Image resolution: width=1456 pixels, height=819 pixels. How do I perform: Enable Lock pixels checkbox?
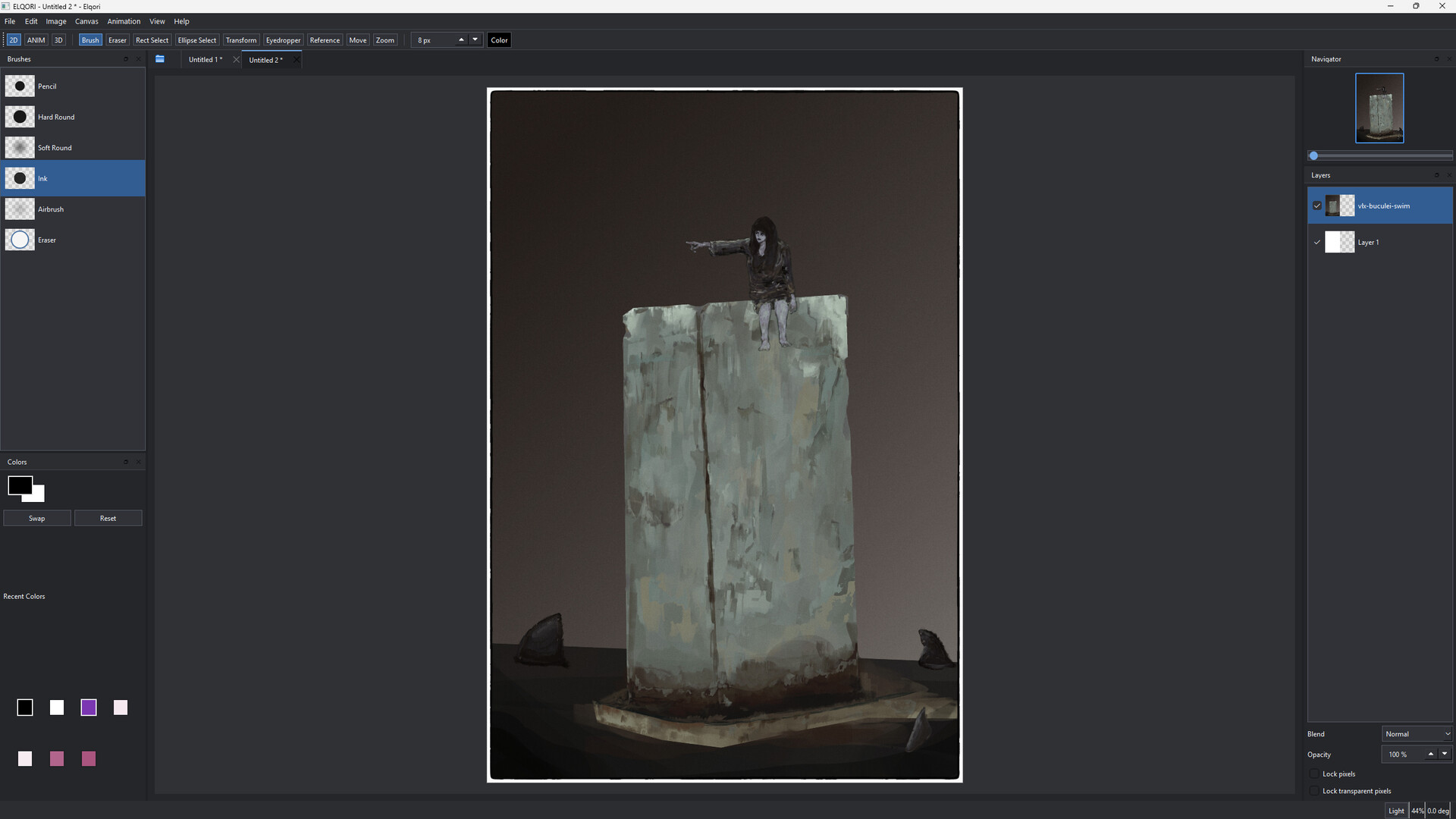point(1315,773)
